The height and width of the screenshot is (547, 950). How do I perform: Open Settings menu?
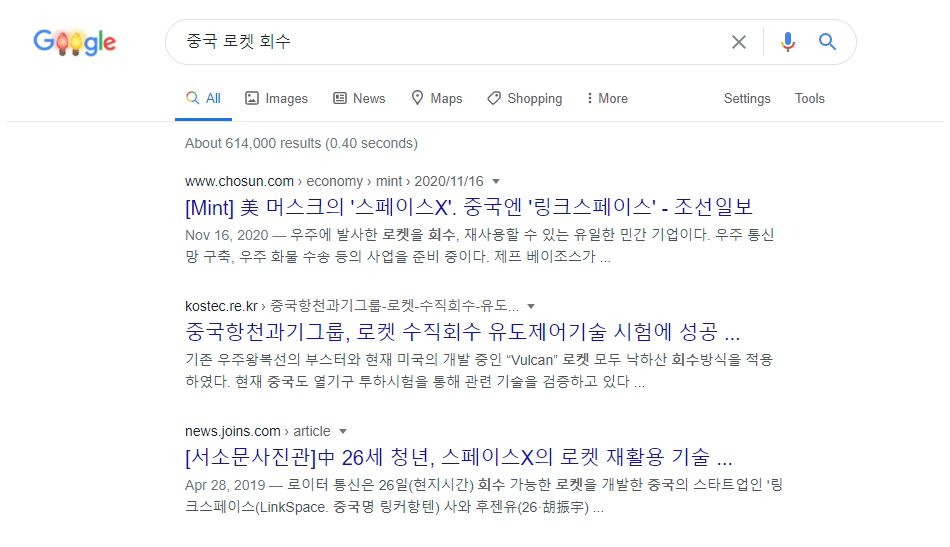click(747, 98)
